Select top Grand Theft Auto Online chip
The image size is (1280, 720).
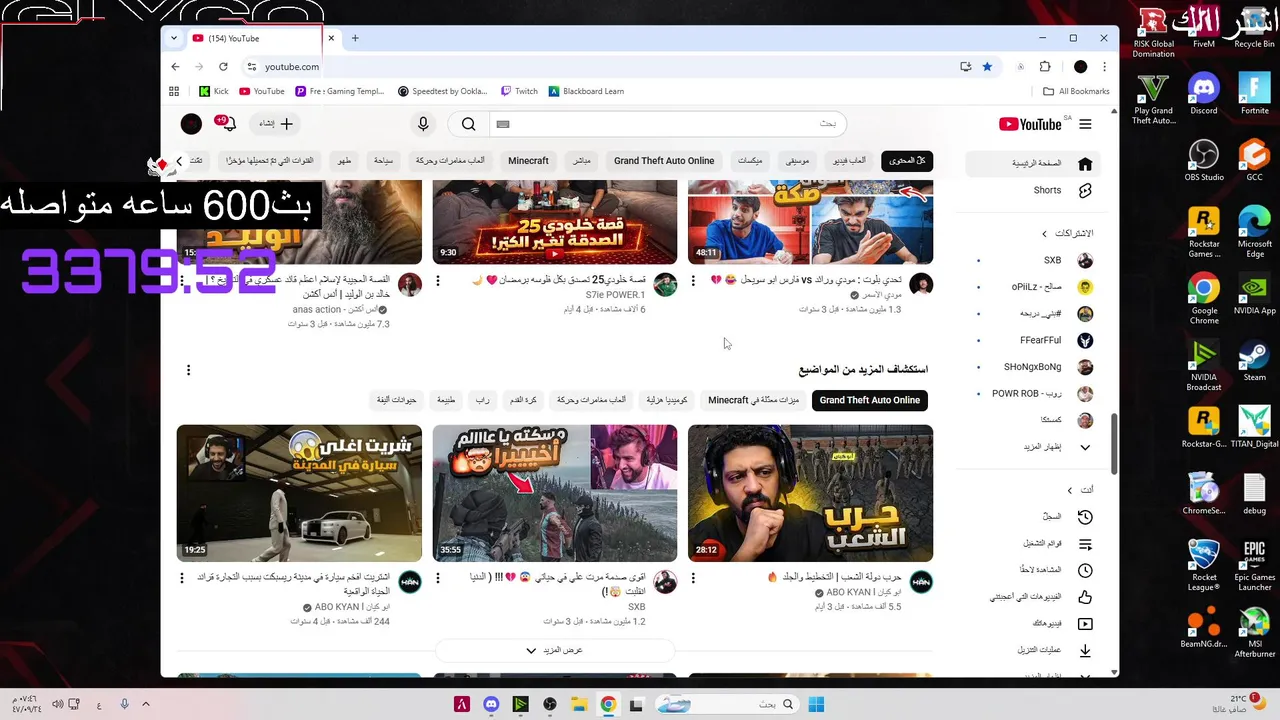coord(664,160)
